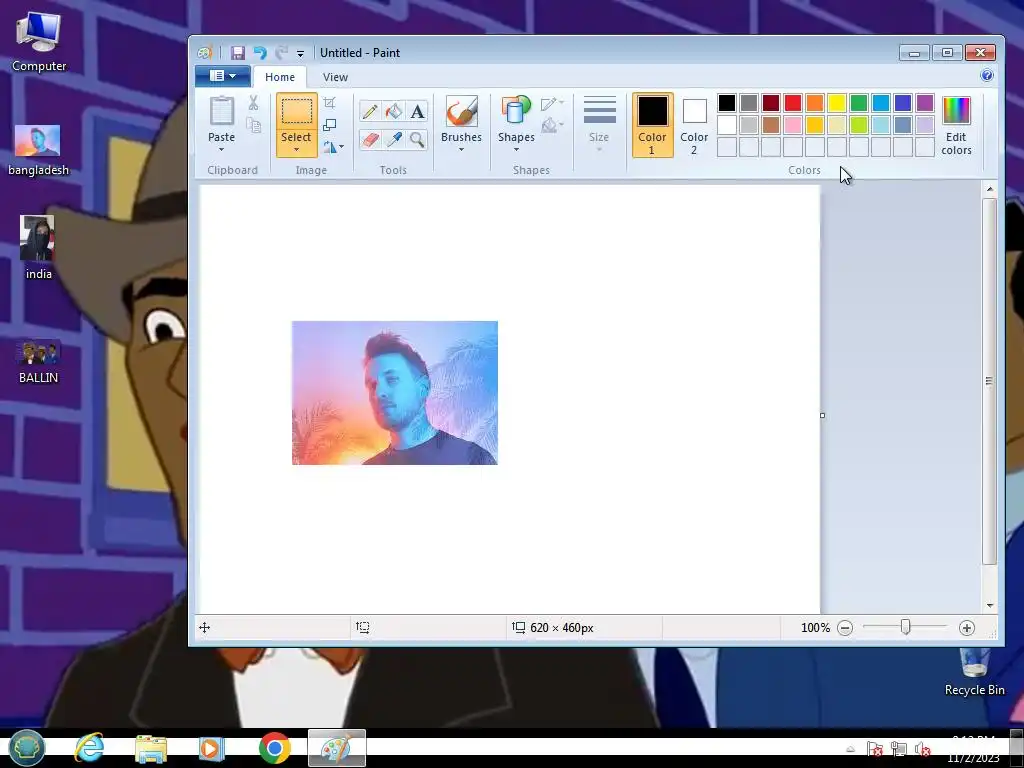
Task: Select the Pencil tool
Action: point(370,111)
